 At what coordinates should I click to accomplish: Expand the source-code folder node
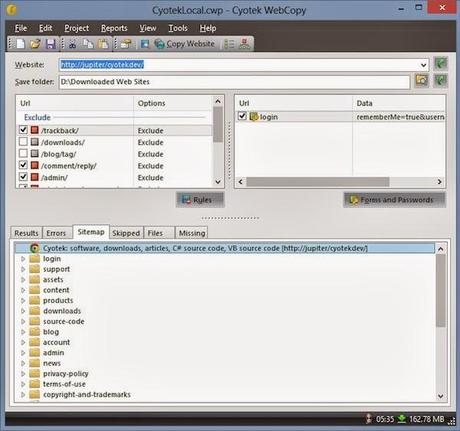[23, 322]
